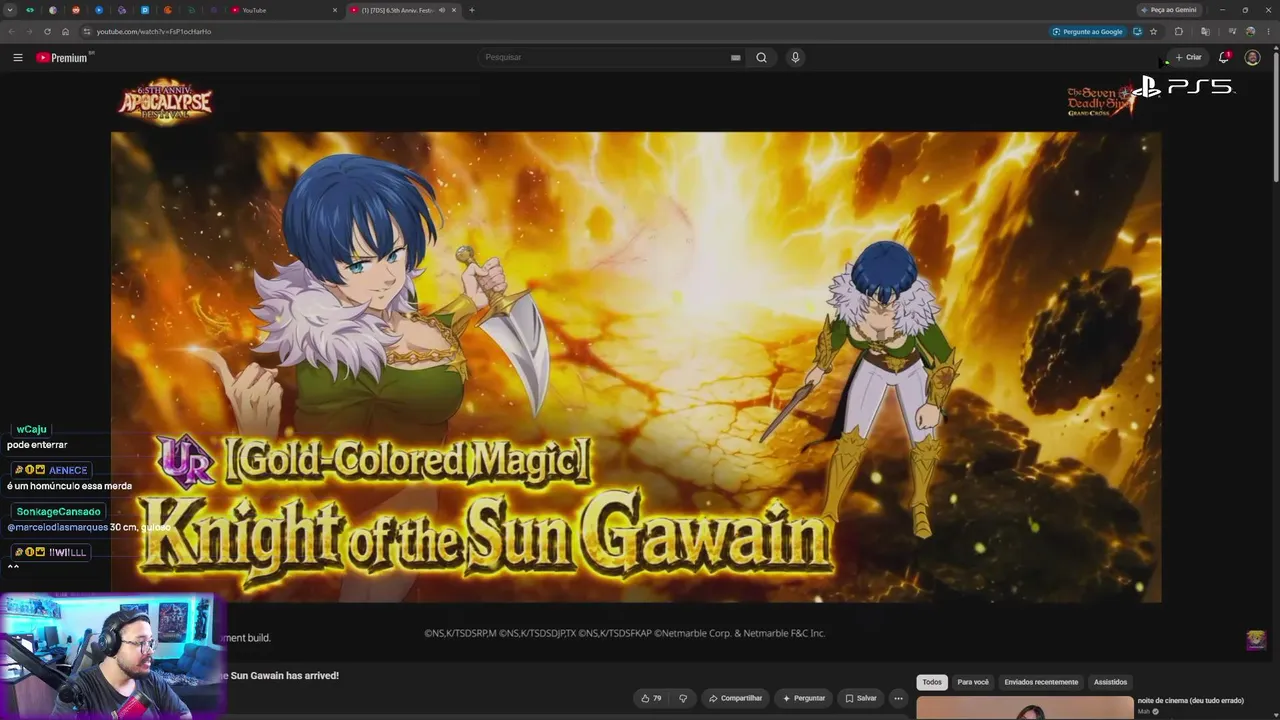Viewport: 1280px width, 720px height.
Task: Select the Para você filter chip
Action: 973,682
